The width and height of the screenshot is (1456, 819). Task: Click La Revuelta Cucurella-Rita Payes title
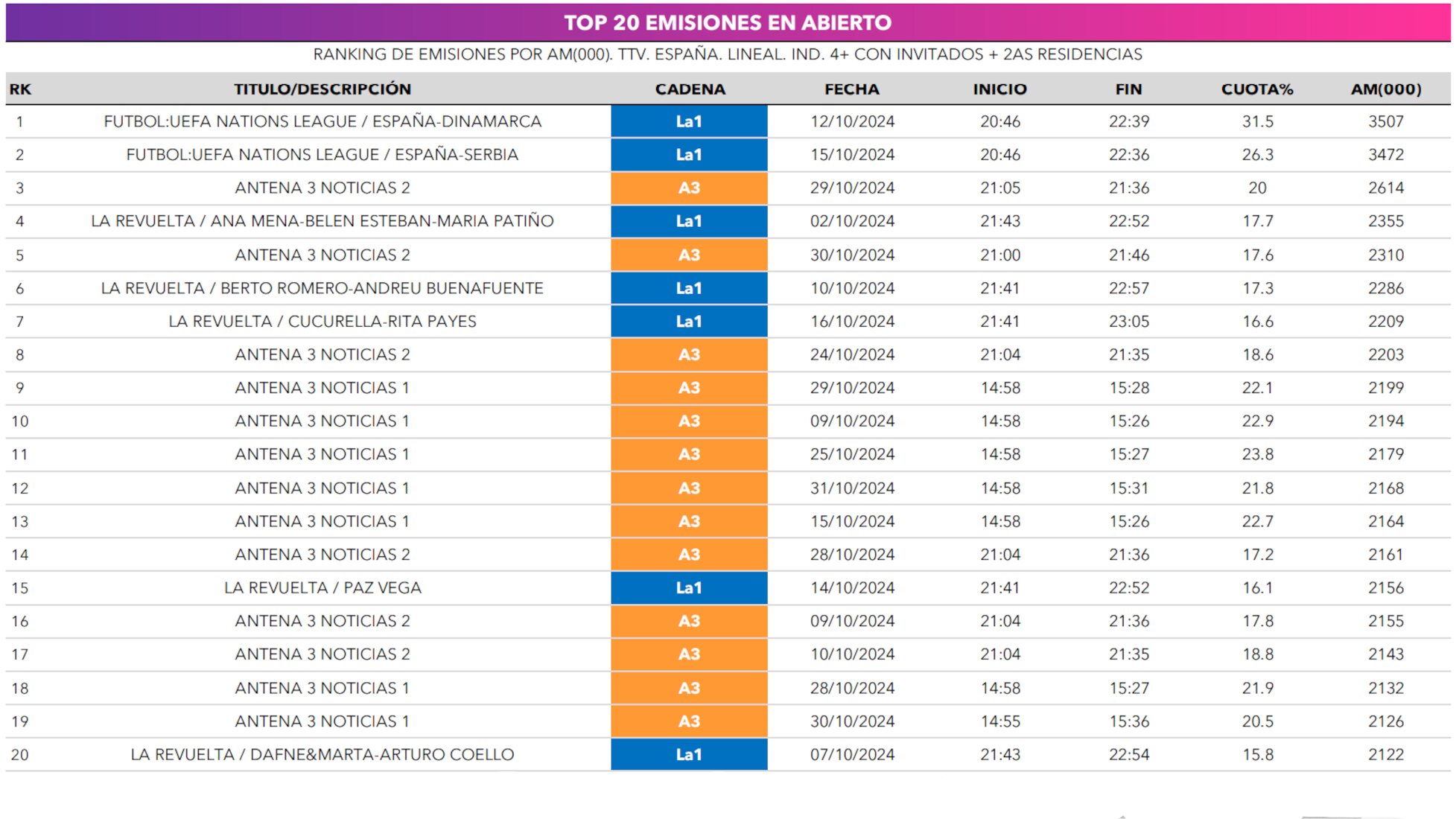click(x=322, y=322)
